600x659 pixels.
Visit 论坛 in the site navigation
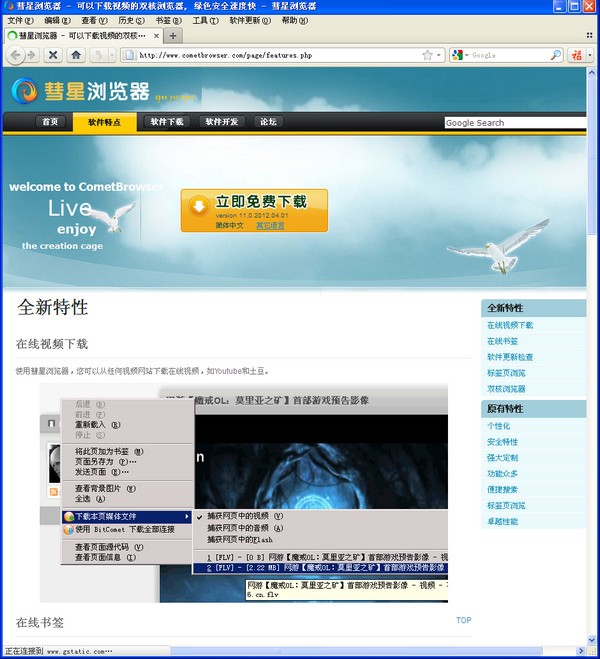click(268, 121)
